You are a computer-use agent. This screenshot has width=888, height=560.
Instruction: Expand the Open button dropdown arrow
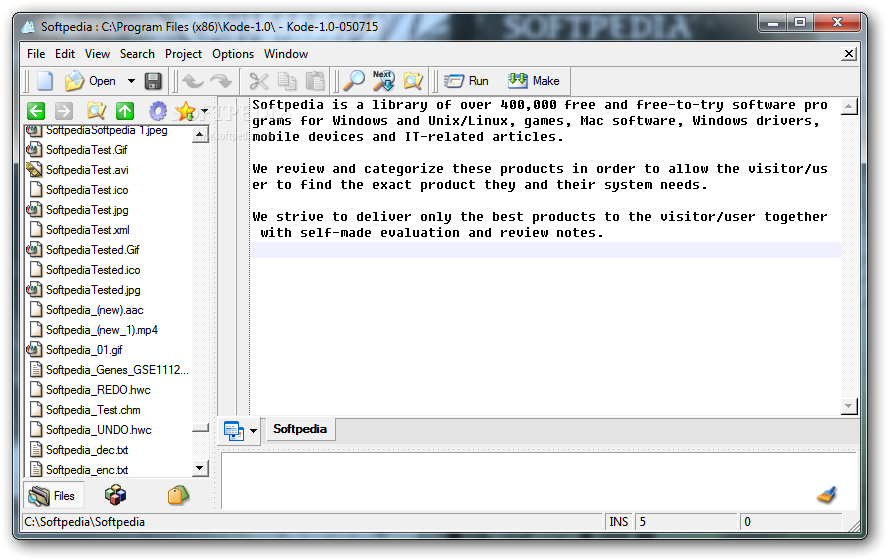pos(131,81)
